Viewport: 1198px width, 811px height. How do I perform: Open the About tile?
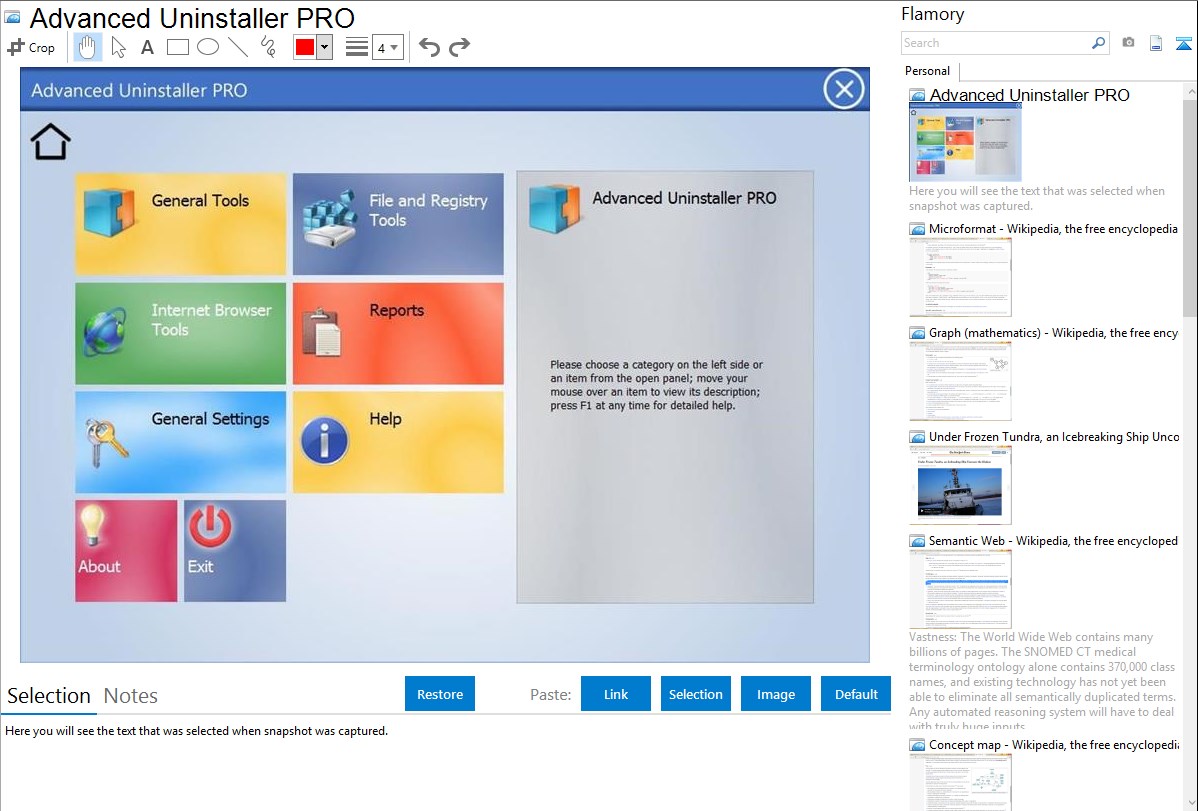click(126, 550)
